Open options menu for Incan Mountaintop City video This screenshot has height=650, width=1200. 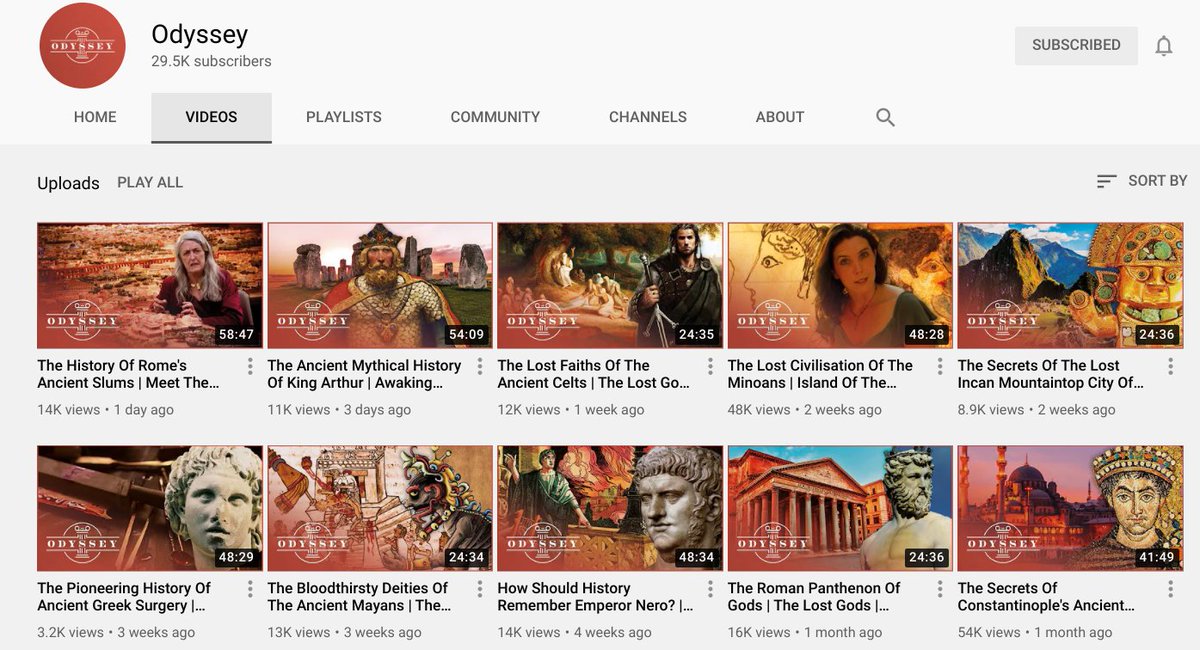pos(1170,366)
